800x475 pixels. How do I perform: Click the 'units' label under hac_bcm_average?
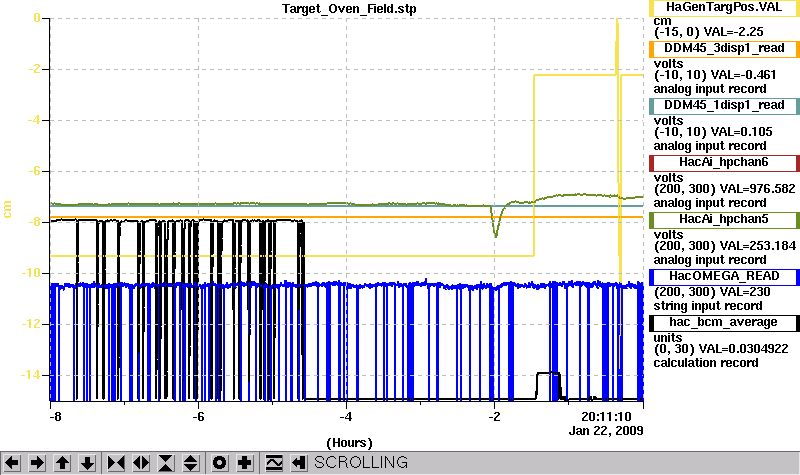tap(668, 338)
